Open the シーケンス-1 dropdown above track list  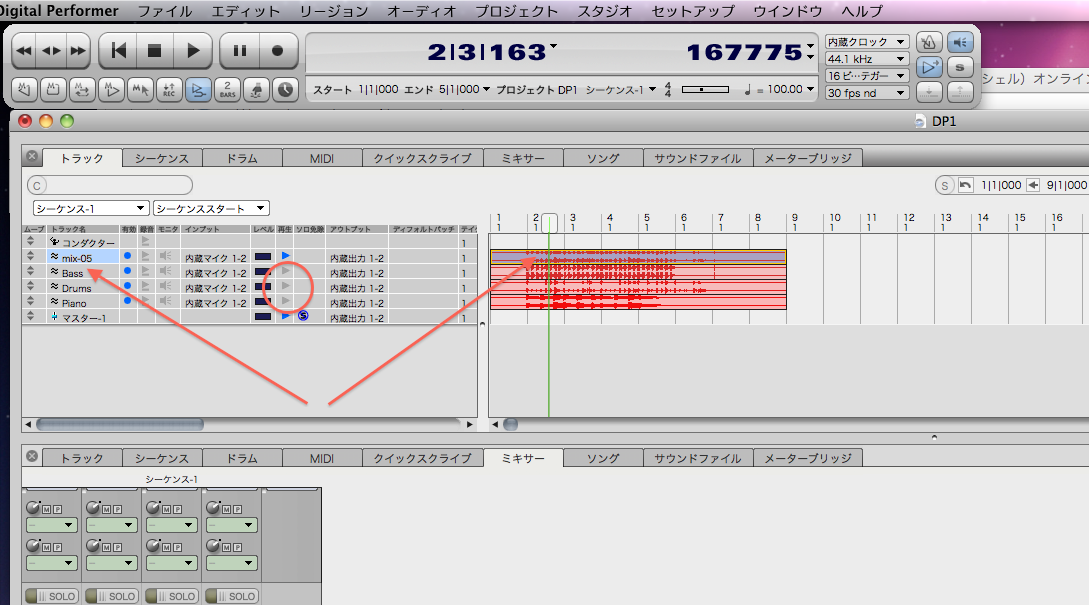tap(91, 208)
